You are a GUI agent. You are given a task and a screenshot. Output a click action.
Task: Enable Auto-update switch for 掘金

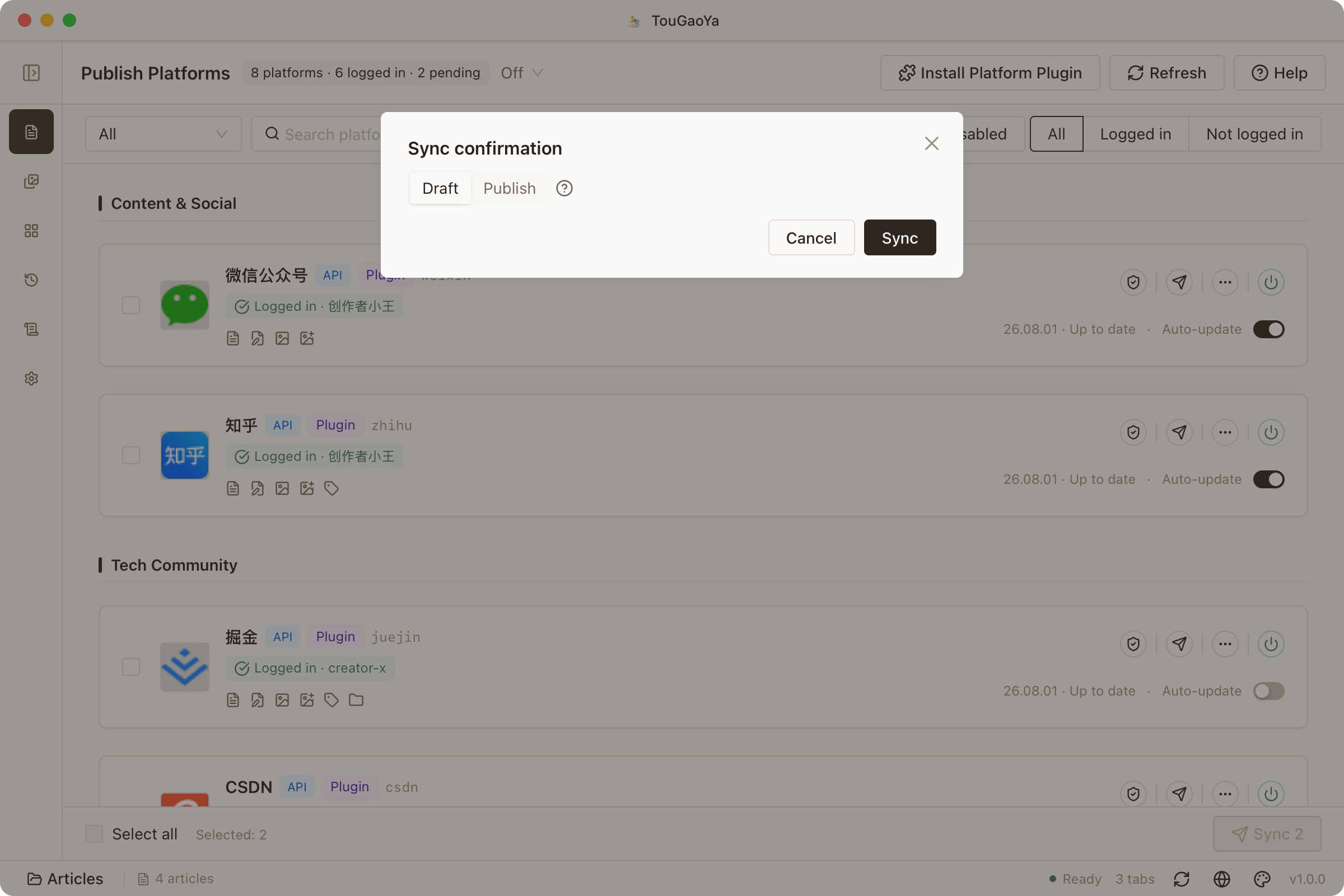pyautogui.click(x=1268, y=691)
